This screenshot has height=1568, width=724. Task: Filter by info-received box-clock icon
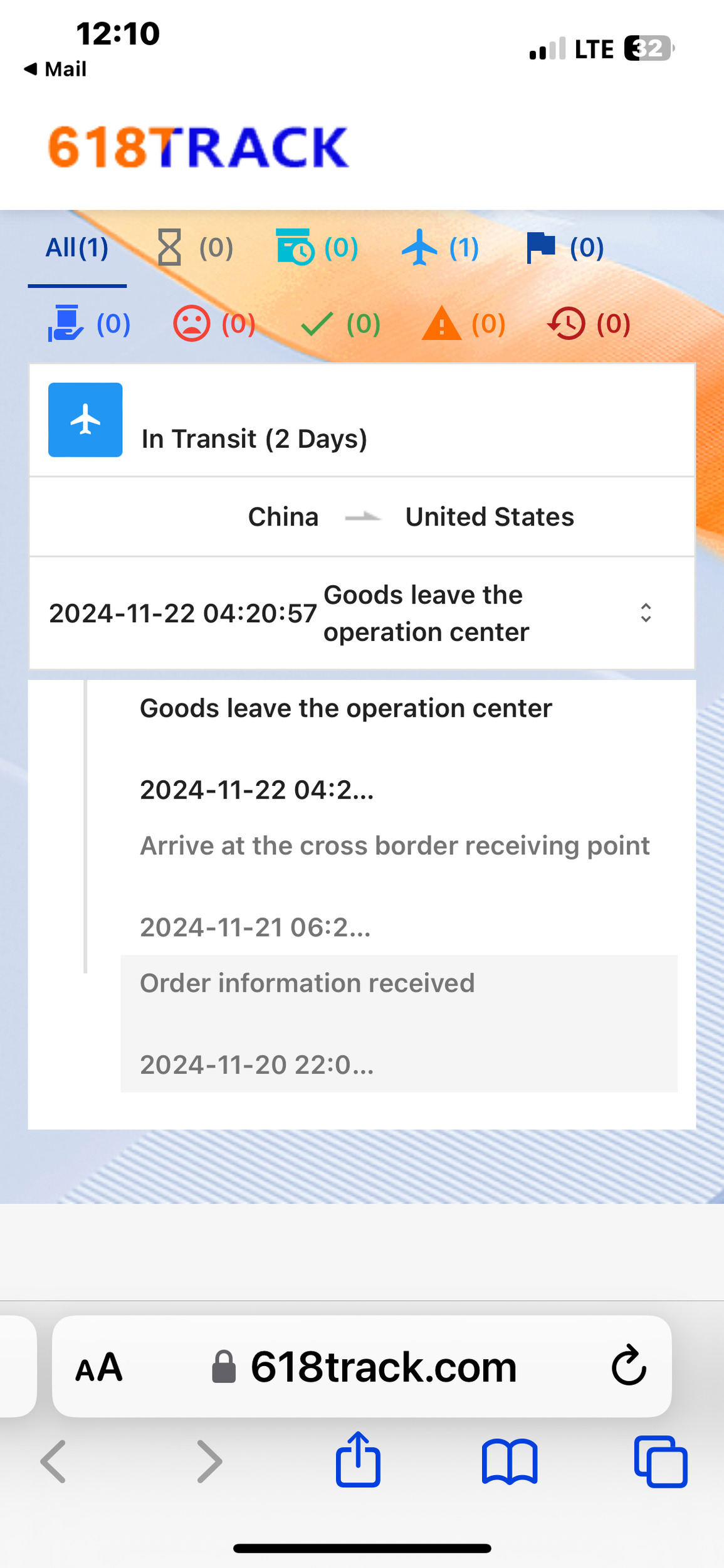317,248
